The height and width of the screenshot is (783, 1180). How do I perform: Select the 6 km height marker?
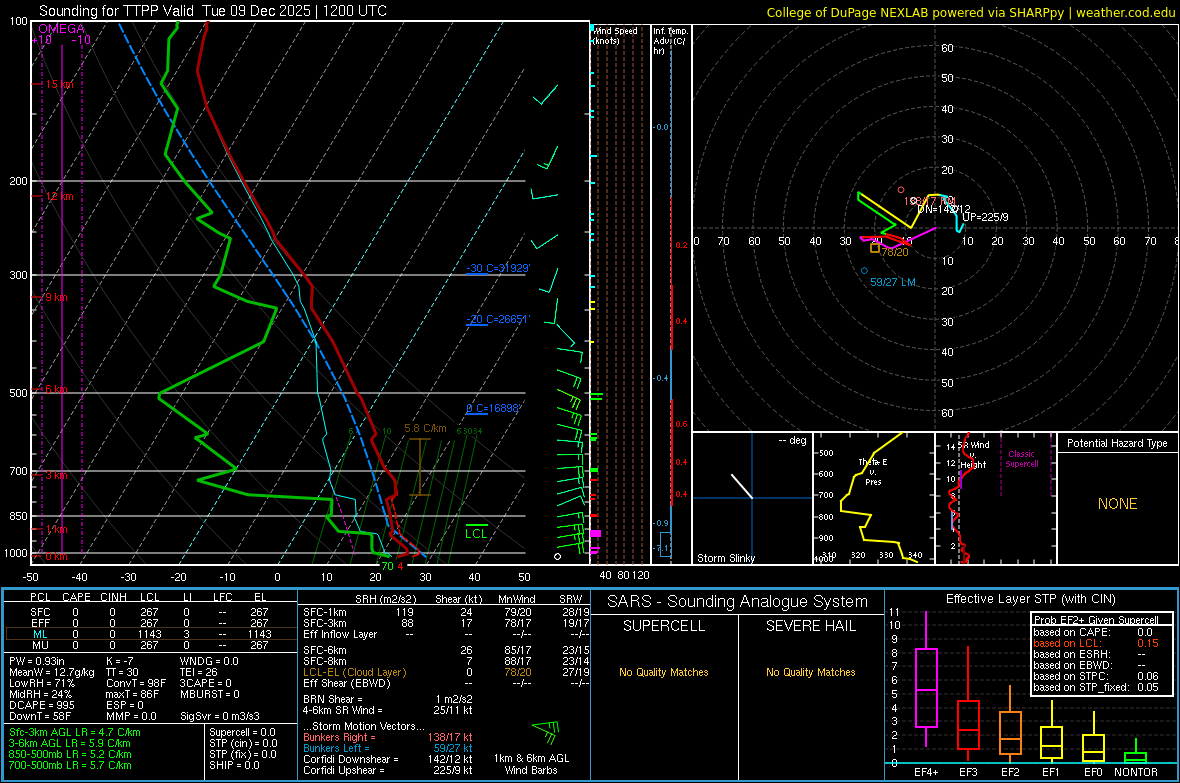[56, 389]
